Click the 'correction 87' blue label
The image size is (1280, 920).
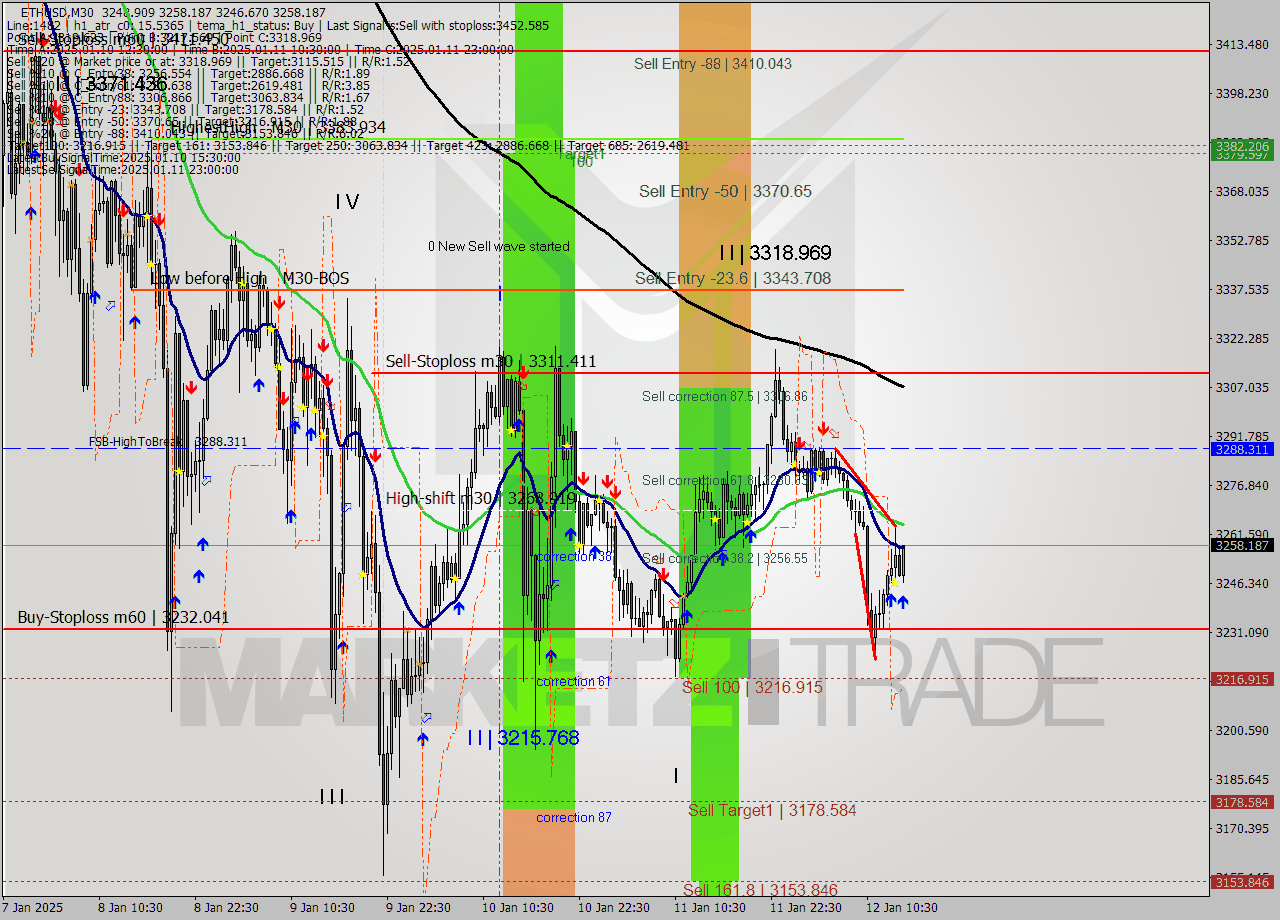pyautogui.click(x=574, y=818)
